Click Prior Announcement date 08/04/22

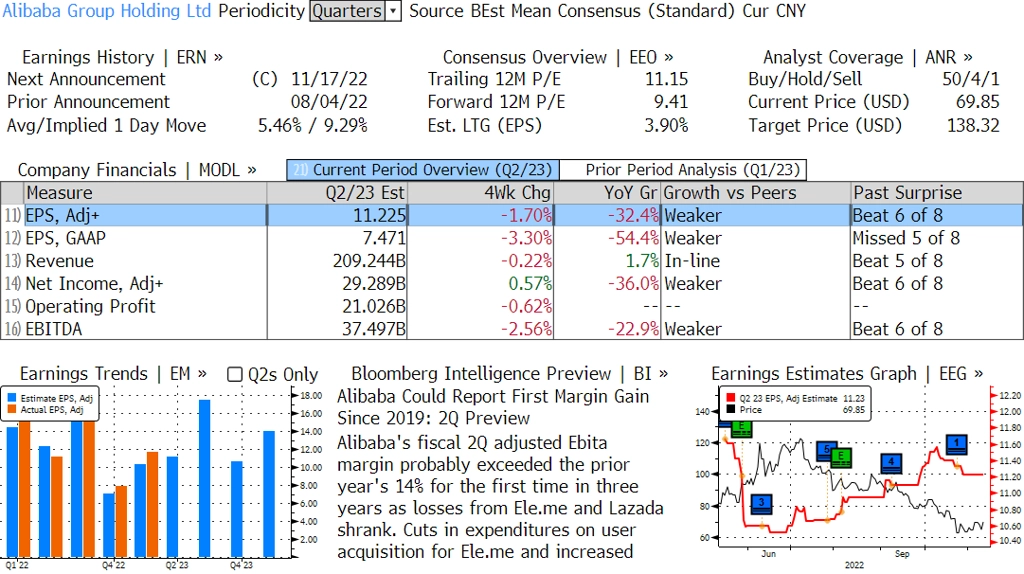(329, 103)
